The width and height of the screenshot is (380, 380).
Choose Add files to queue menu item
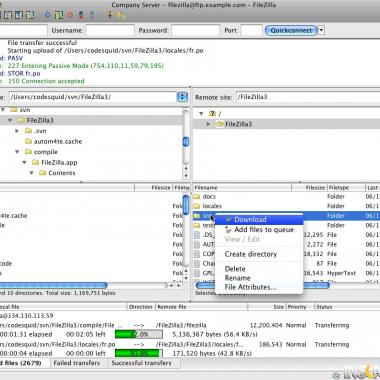click(x=259, y=230)
